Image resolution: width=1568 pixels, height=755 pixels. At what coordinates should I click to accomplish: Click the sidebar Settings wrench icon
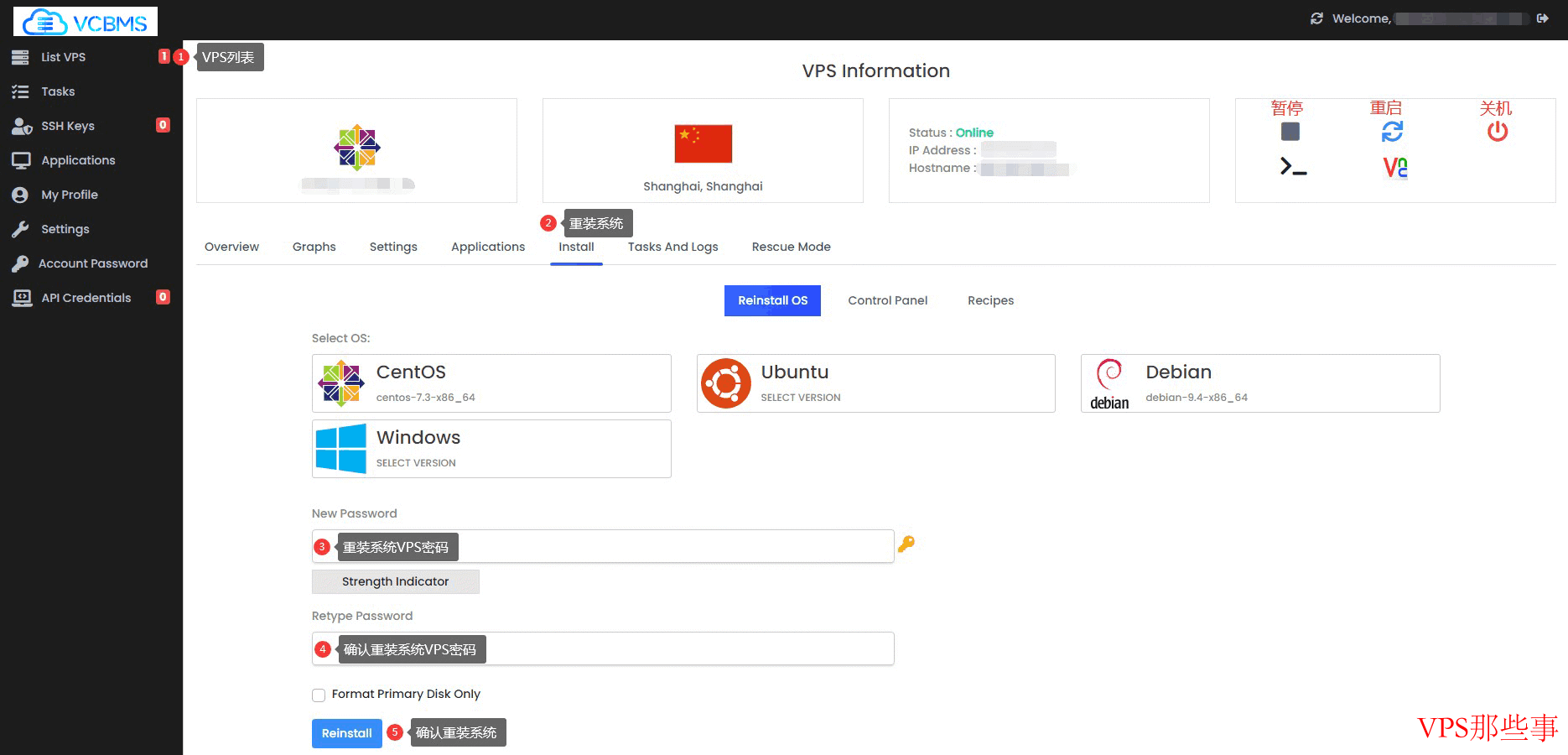pos(20,229)
